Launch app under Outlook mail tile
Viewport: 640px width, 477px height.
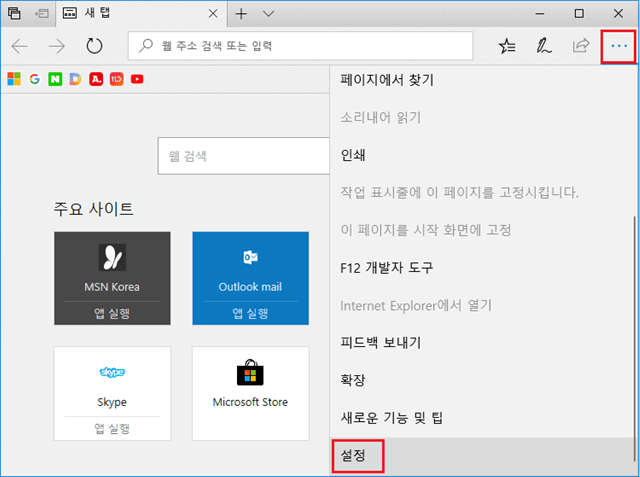point(251,313)
